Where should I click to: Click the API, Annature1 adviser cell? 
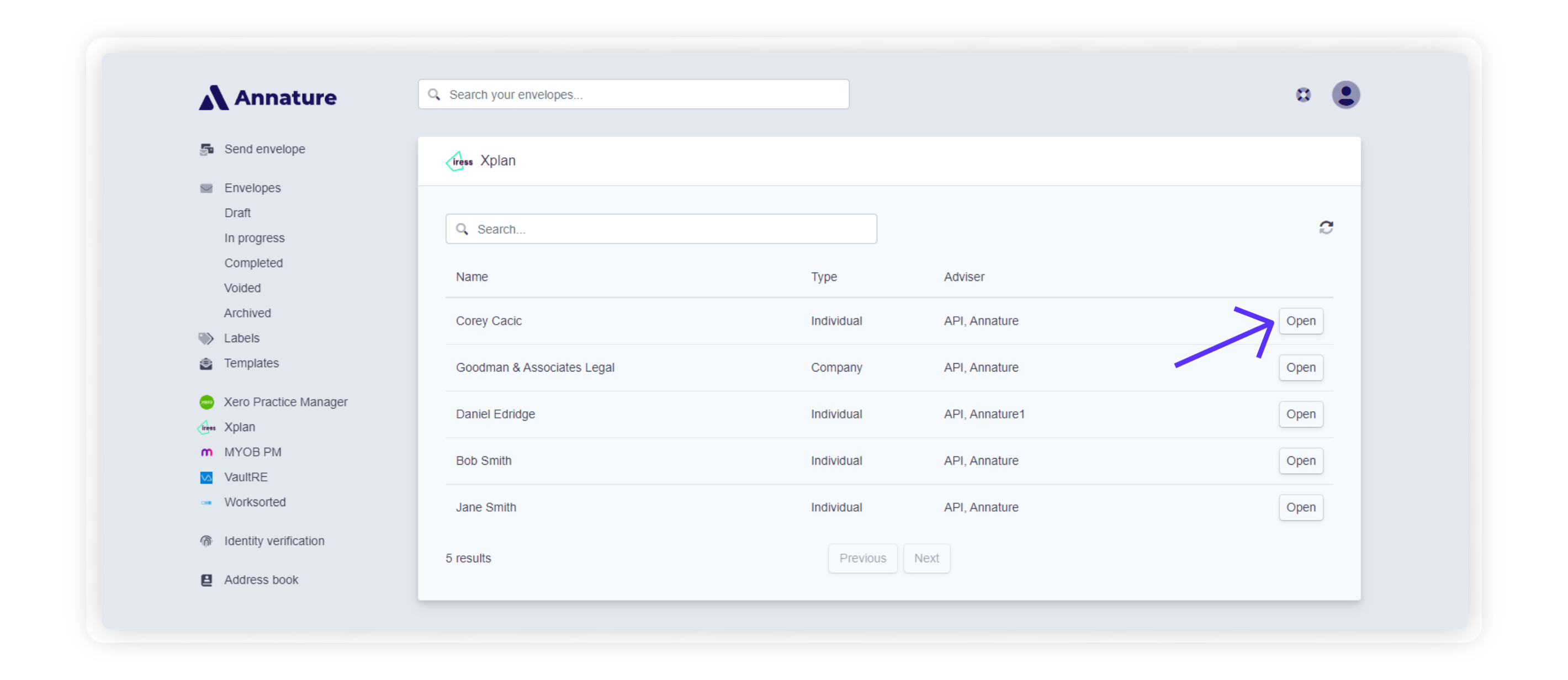[984, 414]
